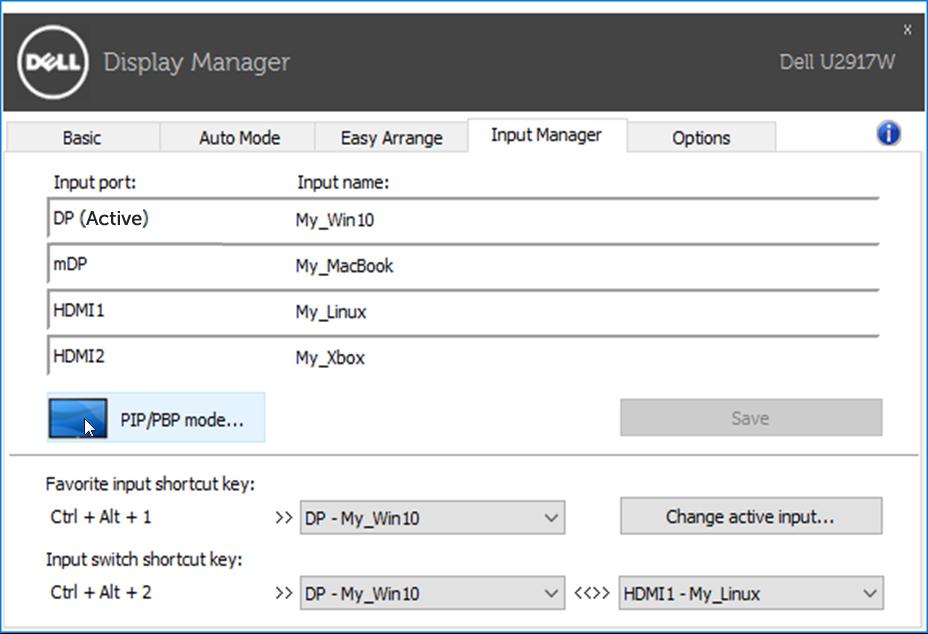The height and width of the screenshot is (634, 928).
Task: Click the Input switch shortcut key label
Action: point(144,559)
